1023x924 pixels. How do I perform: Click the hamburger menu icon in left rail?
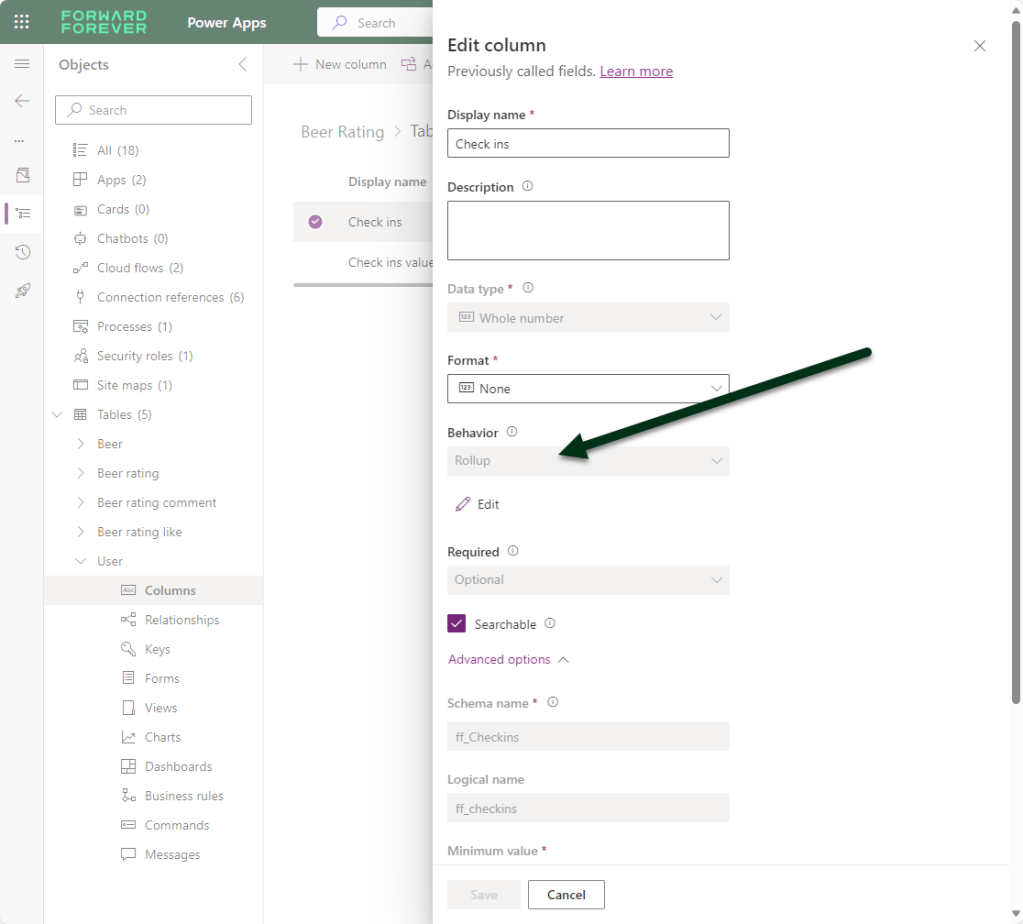(x=22, y=64)
